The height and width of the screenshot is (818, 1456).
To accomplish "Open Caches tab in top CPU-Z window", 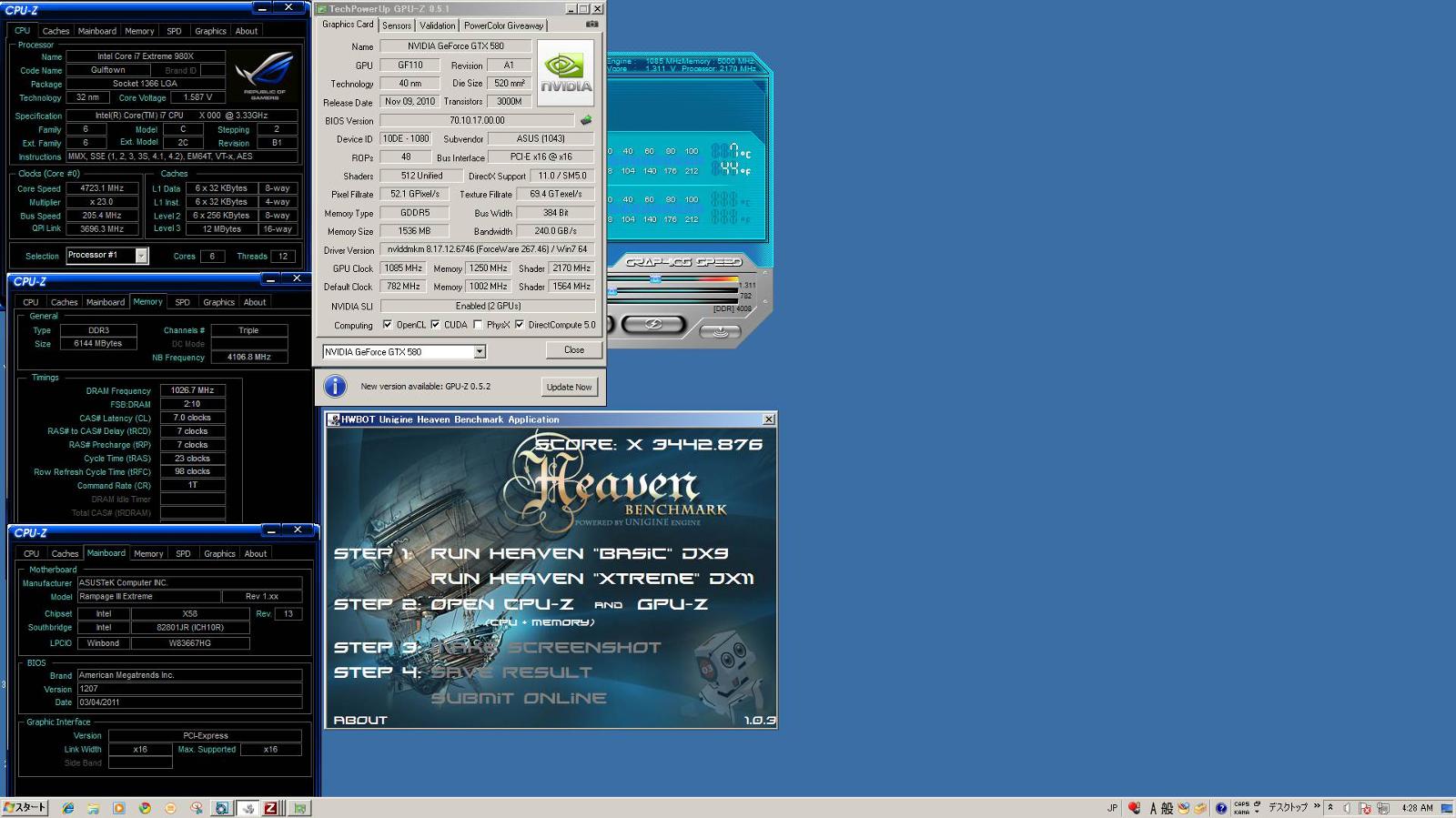I will (x=56, y=31).
